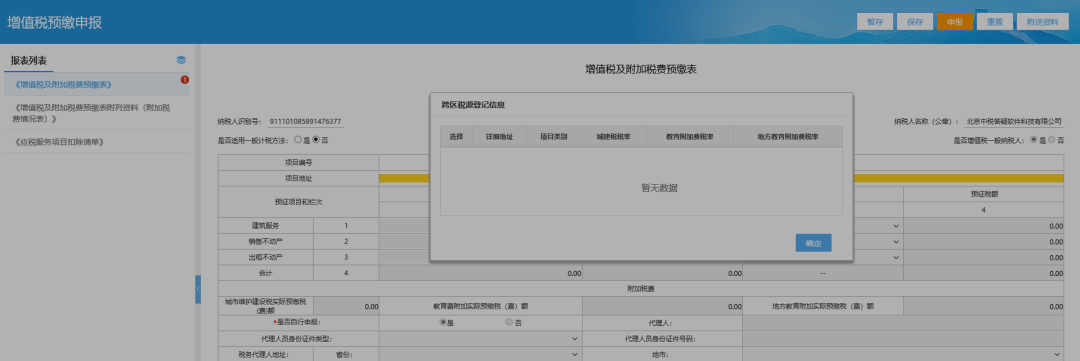Screen dimensions: 1080x361
Task: Click the 纳税人识别号 field
Action: point(306,122)
